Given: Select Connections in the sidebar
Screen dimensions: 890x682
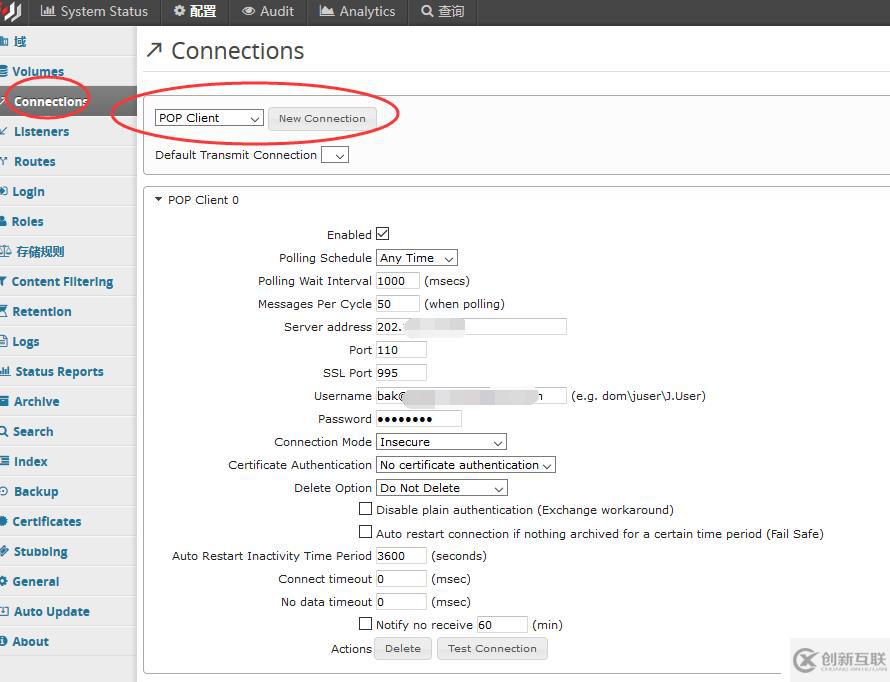Looking at the screenshot, I should click(68, 102).
